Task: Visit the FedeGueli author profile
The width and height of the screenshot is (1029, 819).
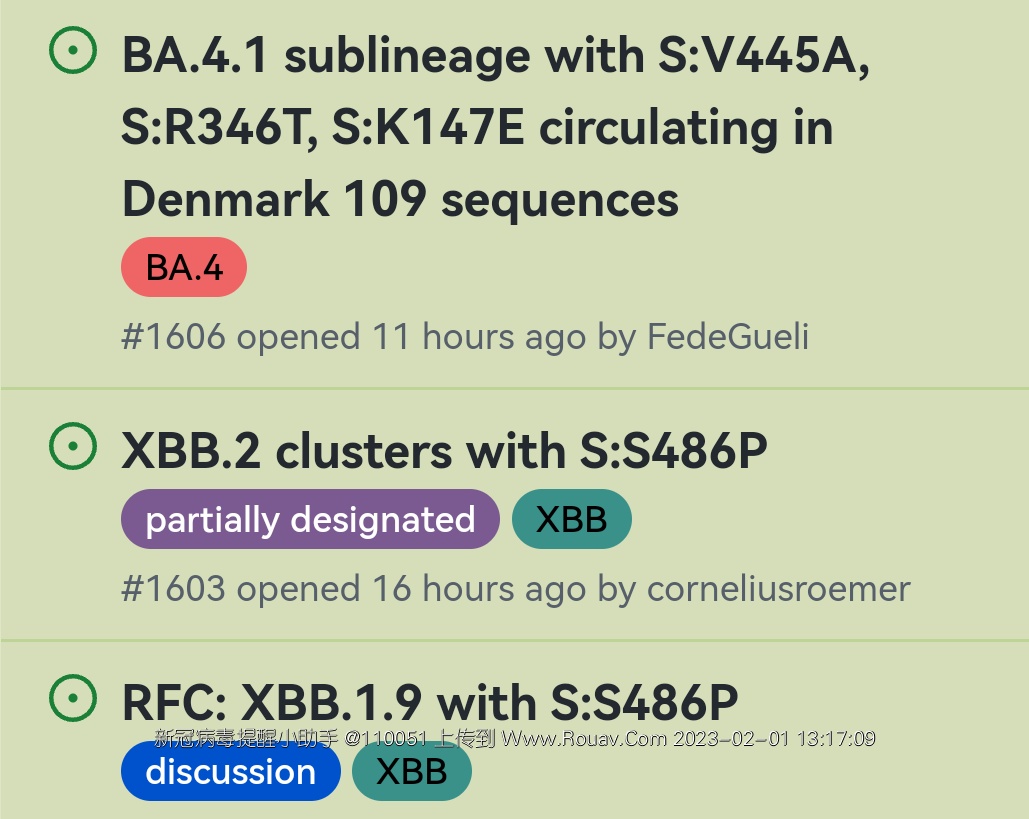Action: tap(728, 337)
